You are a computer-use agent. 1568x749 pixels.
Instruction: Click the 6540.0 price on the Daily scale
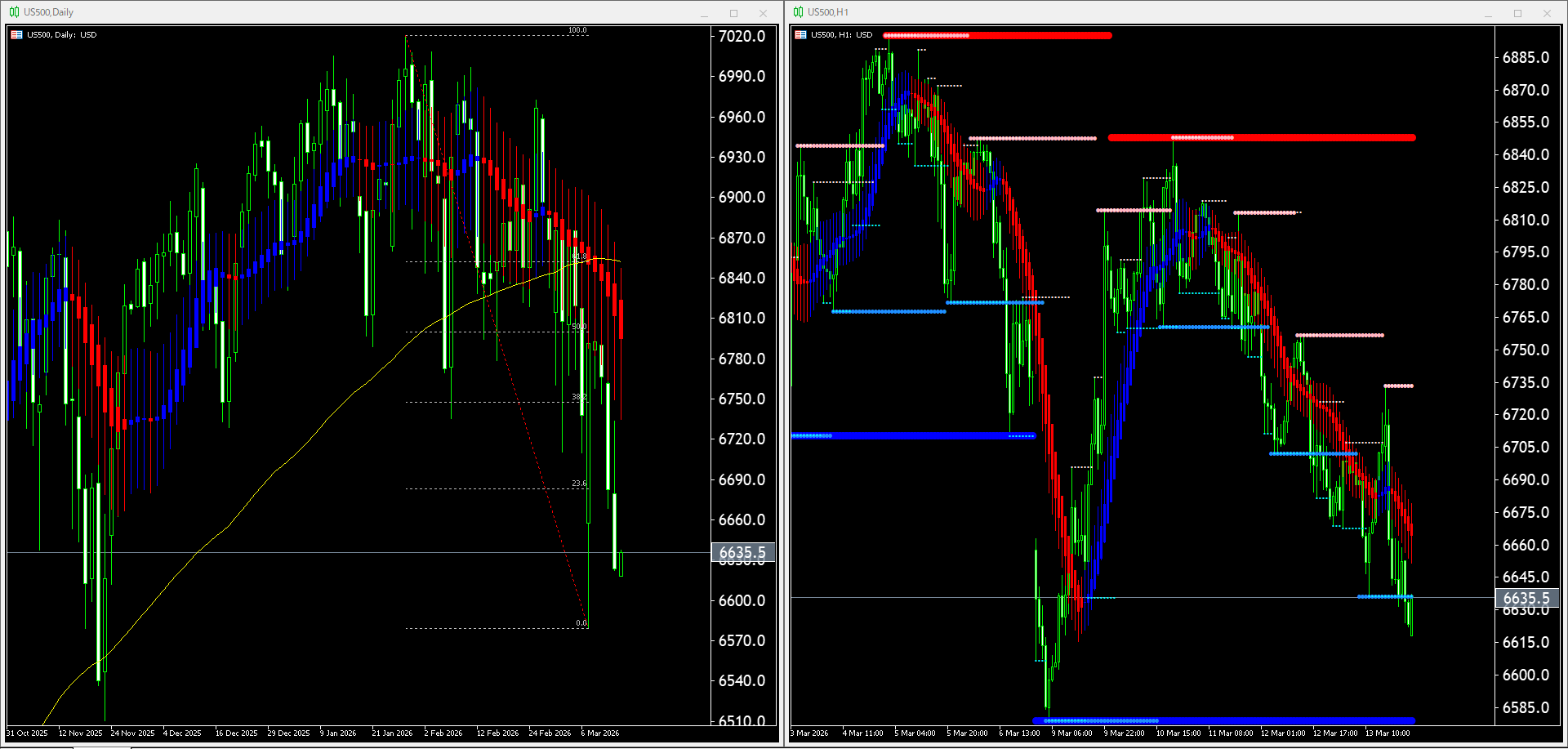pyautogui.click(x=742, y=680)
